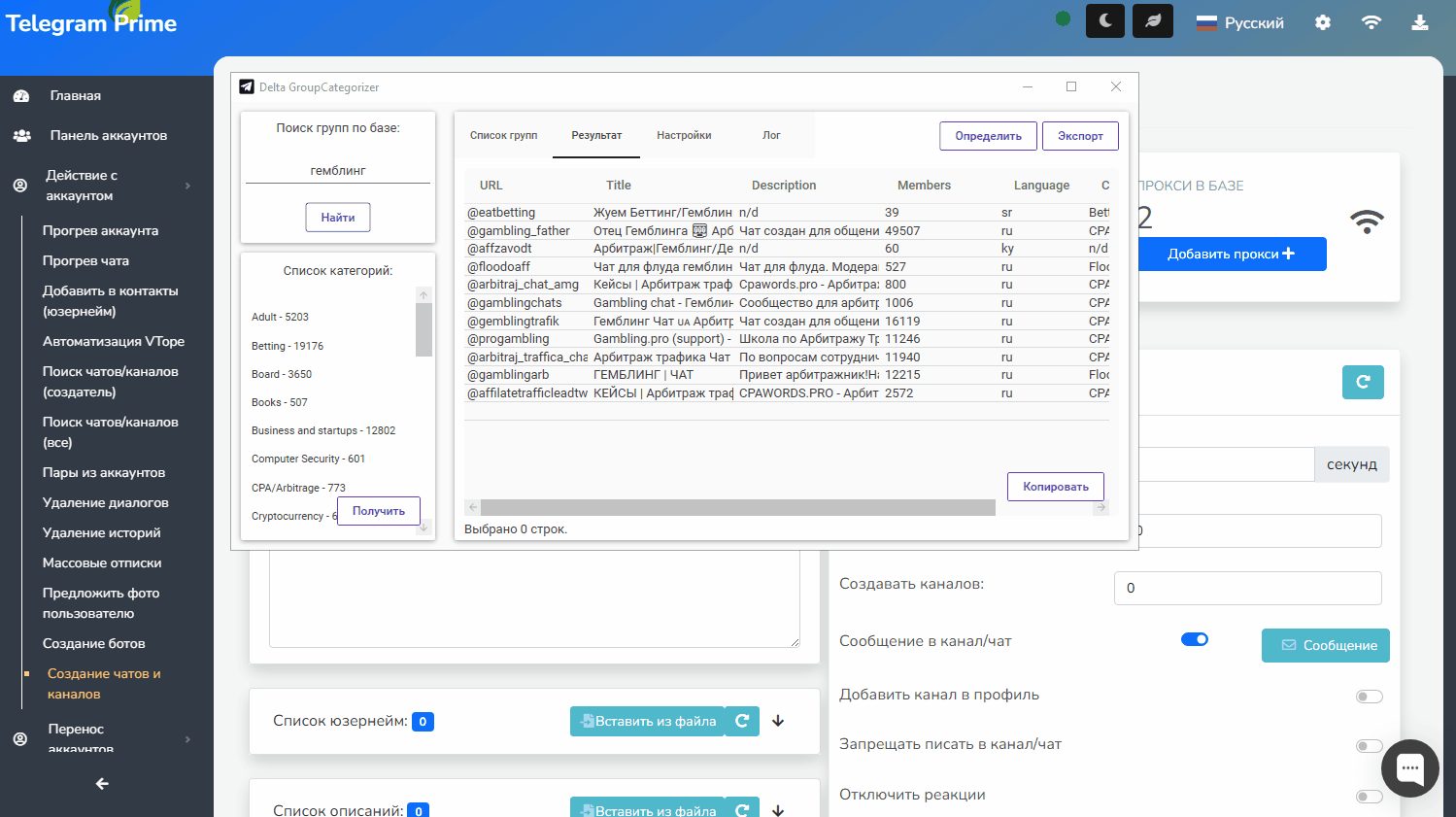Click results horizontal scrollbar right arrow
This screenshot has width=1456, height=817.
coord(1100,507)
